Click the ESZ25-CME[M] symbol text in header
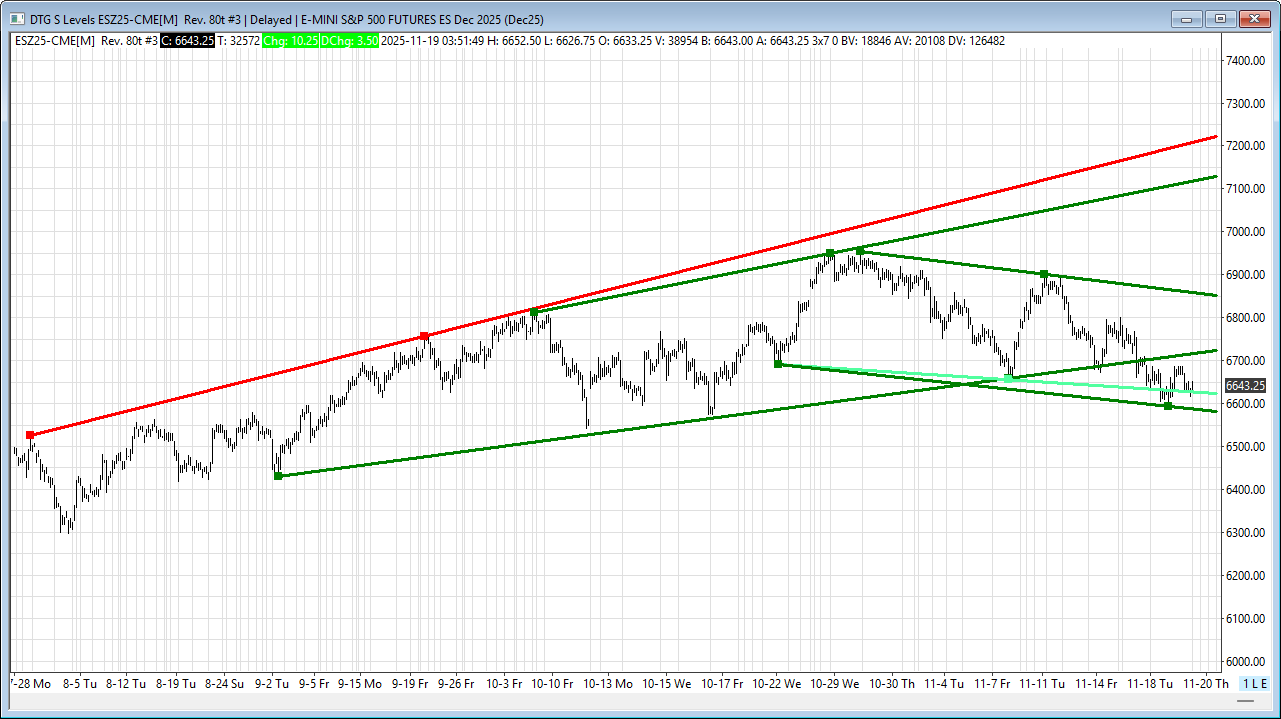The image size is (1281, 719). click(x=55, y=41)
